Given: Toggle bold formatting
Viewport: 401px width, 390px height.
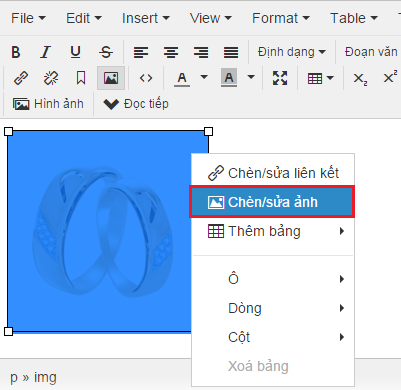Looking at the screenshot, I should (x=16, y=52).
